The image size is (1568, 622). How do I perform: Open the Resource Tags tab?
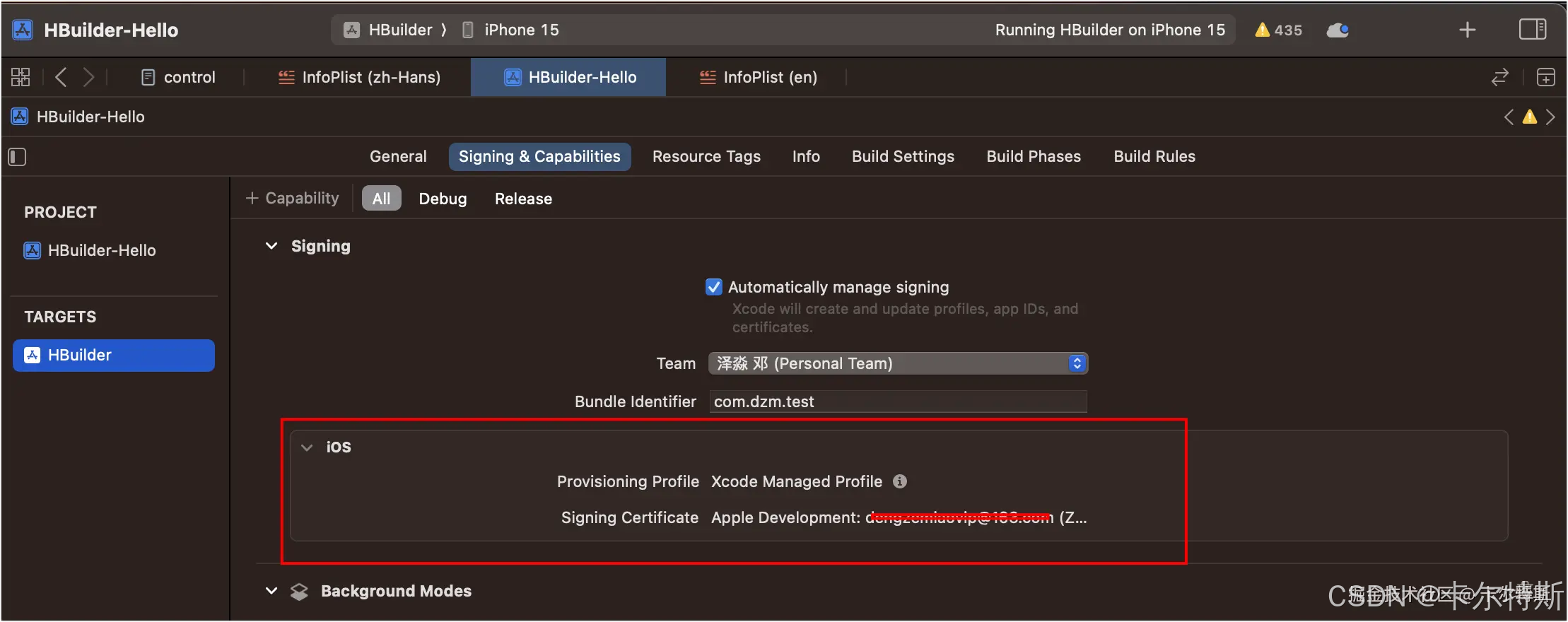tap(706, 156)
